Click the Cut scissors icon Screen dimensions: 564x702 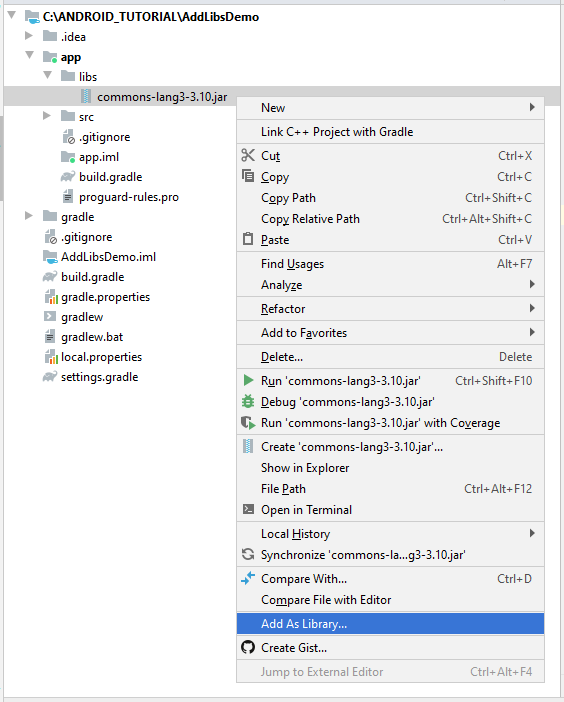click(x=248, y=155)
